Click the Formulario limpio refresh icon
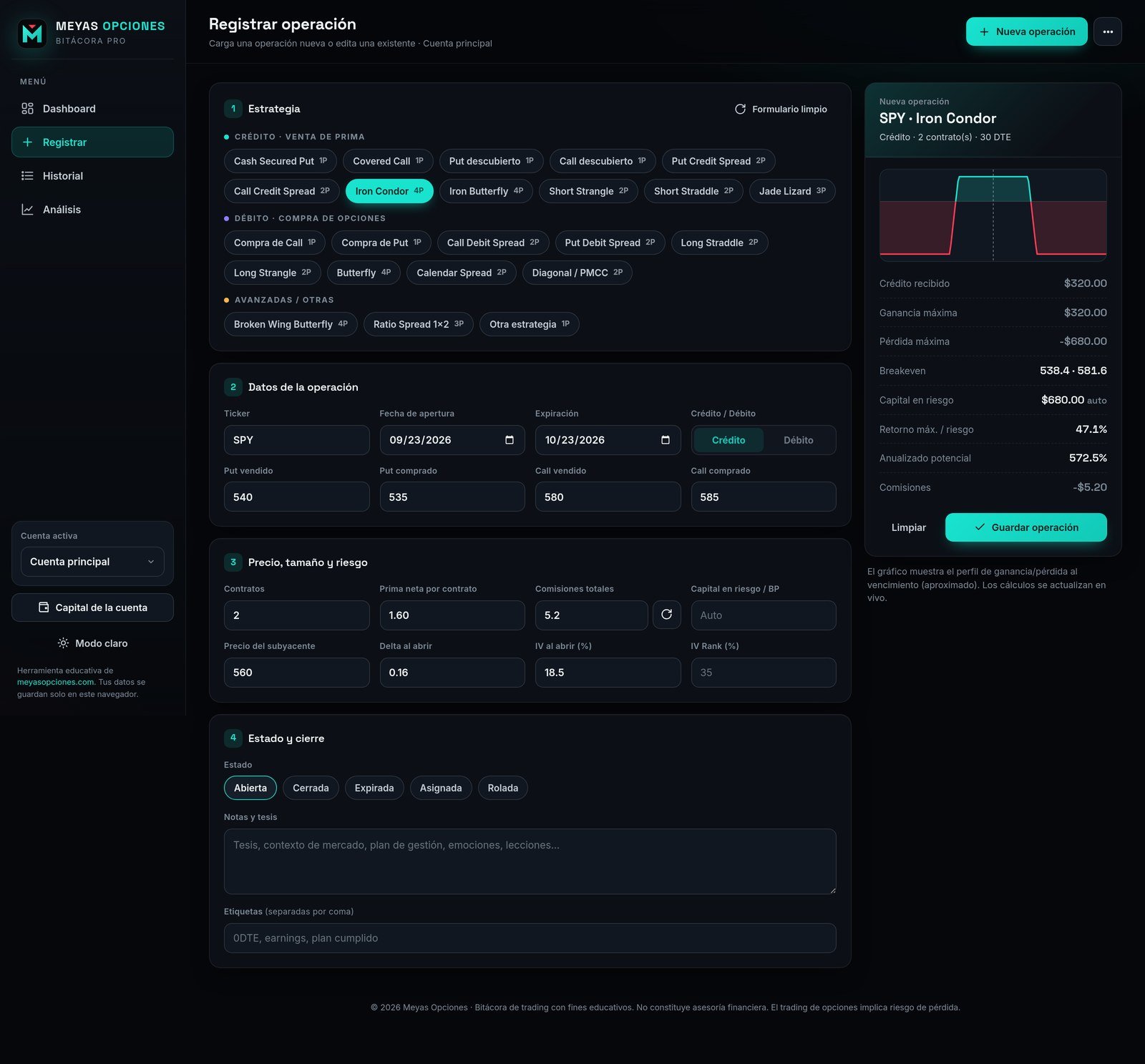Screen dimensions: 1145x1064 click(740, 109)
